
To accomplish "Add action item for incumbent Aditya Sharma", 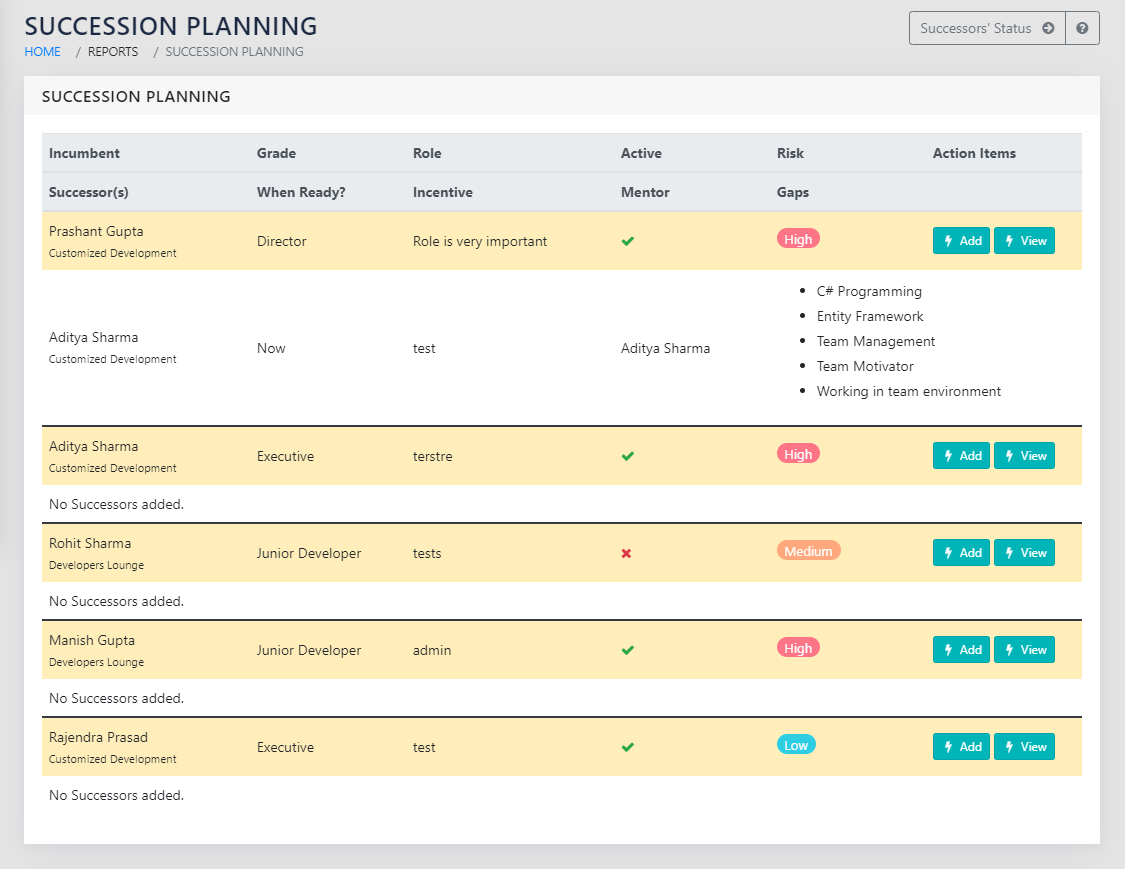I will coord(961,456).
